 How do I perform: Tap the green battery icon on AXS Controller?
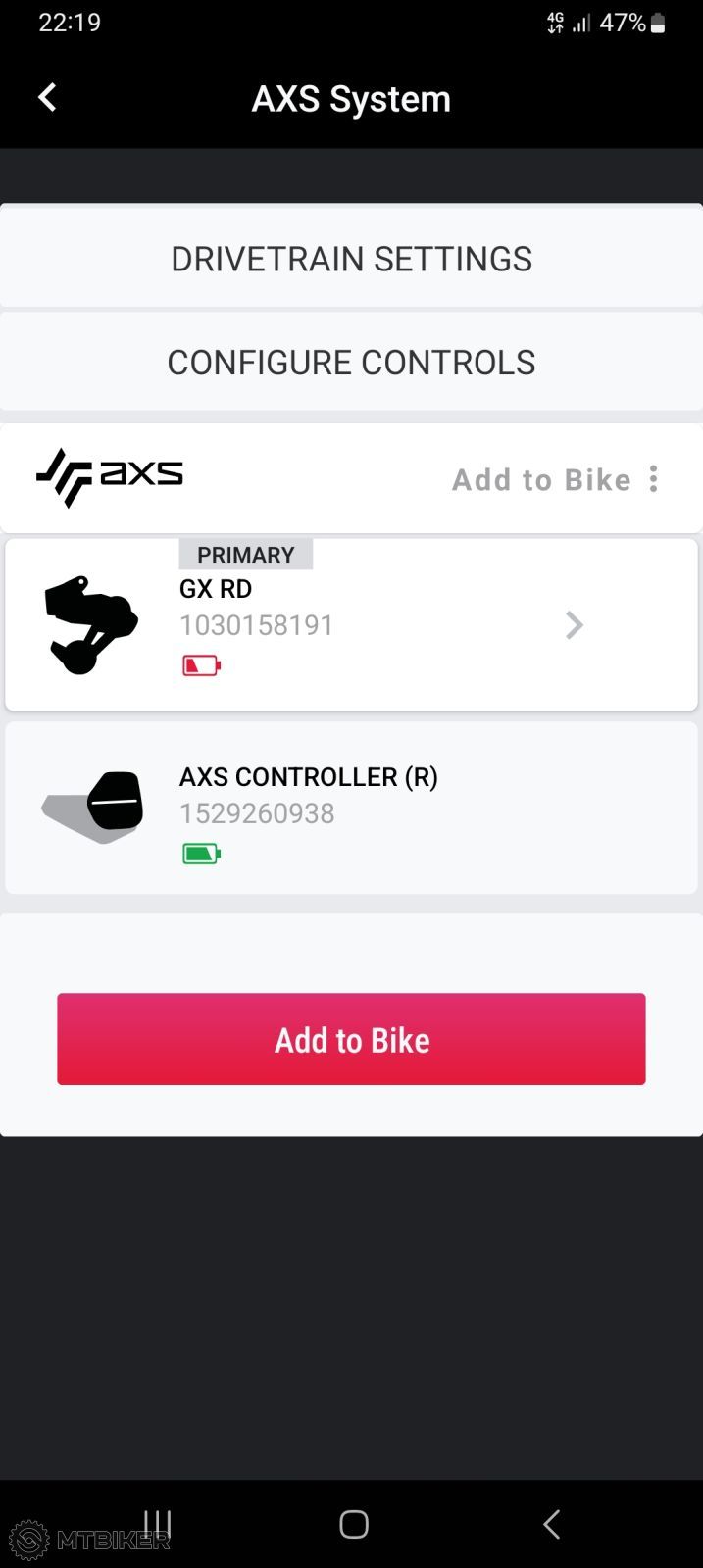tap(200, 853)
